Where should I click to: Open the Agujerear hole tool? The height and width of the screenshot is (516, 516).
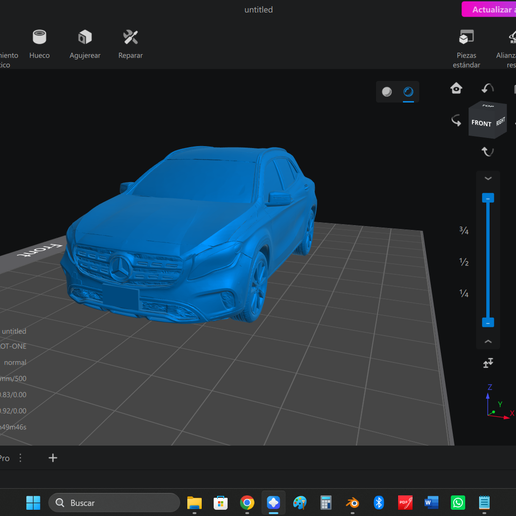(x=85, y=44)
